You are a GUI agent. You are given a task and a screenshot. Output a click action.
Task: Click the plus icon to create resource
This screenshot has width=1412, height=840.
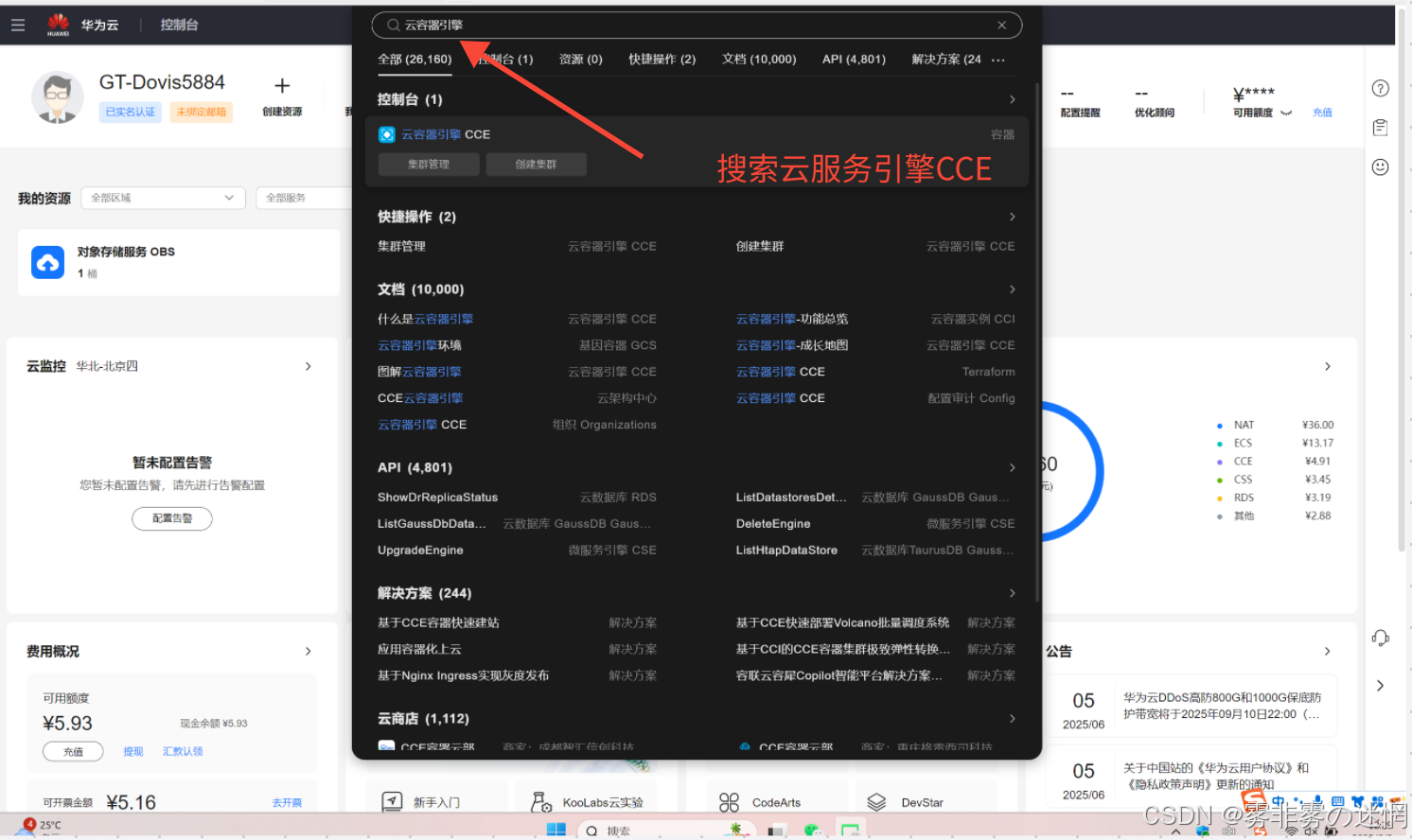point(282,86)
